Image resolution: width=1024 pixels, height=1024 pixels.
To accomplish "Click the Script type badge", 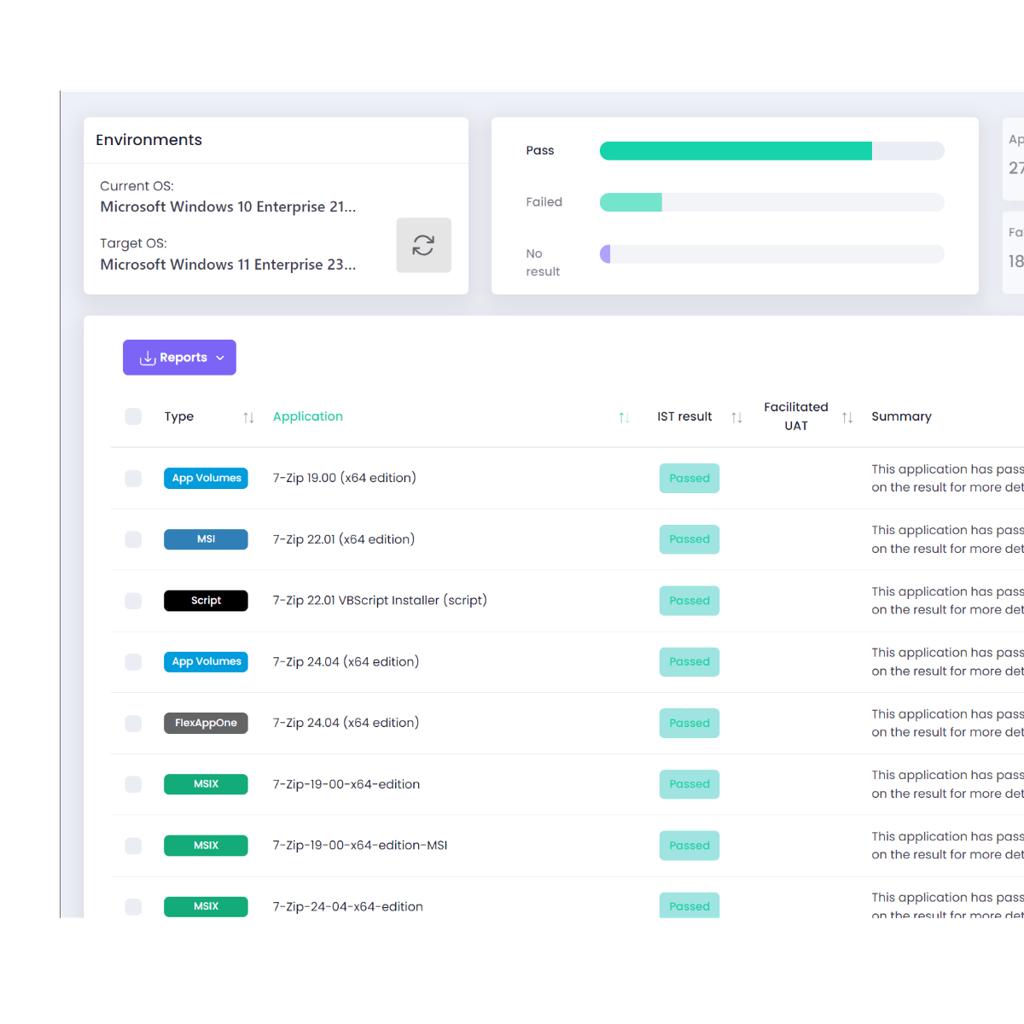I will 206,601.
